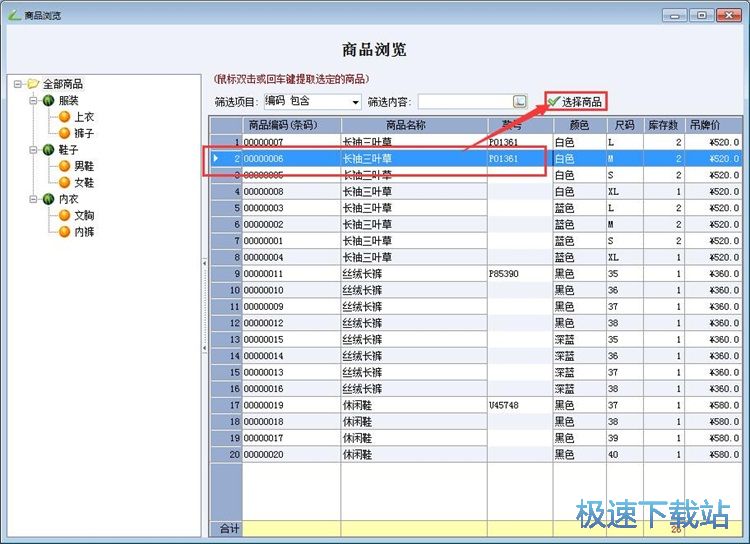Collapse the 鞋子 tree node
The width and height of the screenshot is (750, 544).
coord(33,150)
